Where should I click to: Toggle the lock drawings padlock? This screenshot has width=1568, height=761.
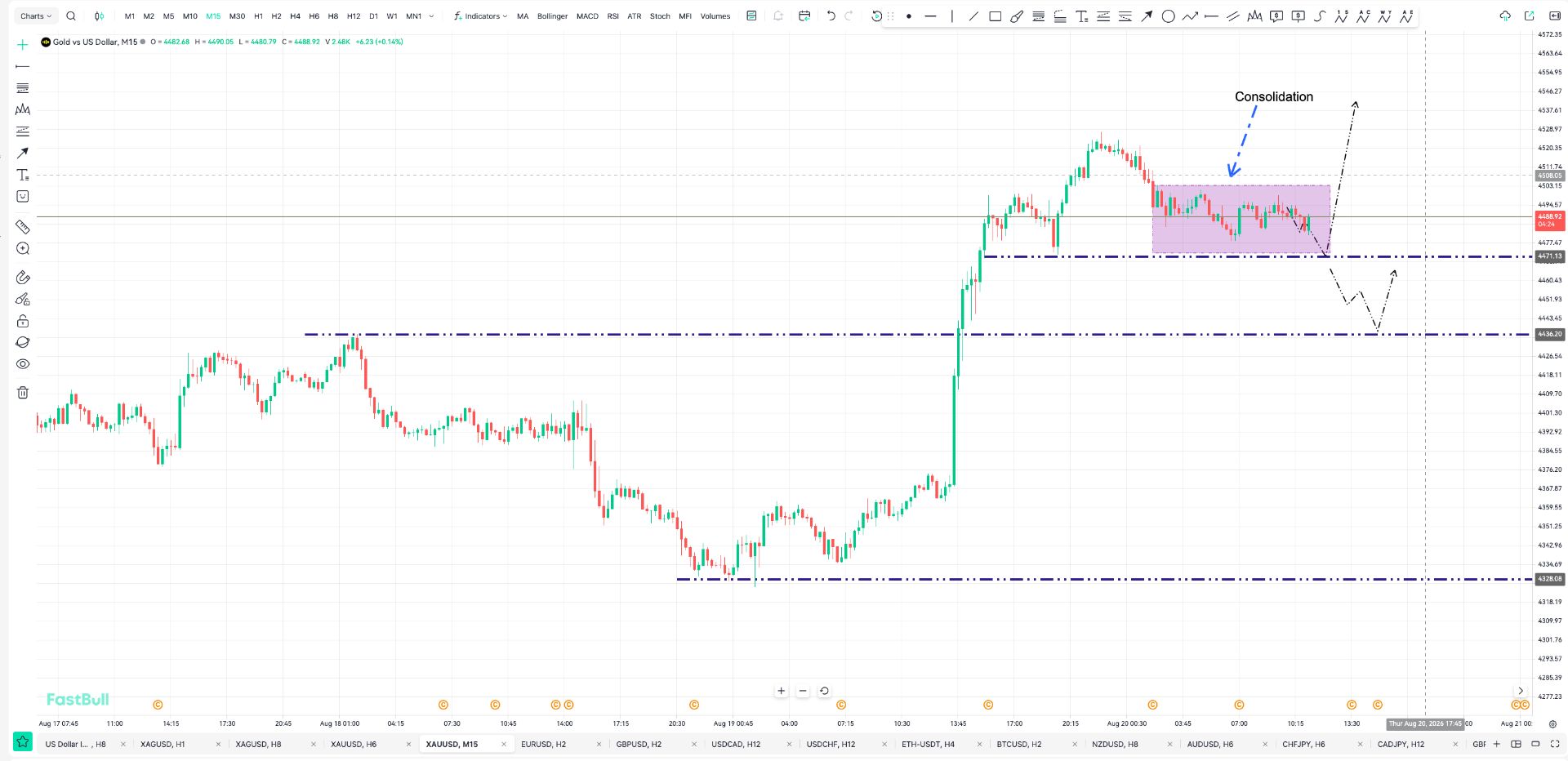coord(23,321)
